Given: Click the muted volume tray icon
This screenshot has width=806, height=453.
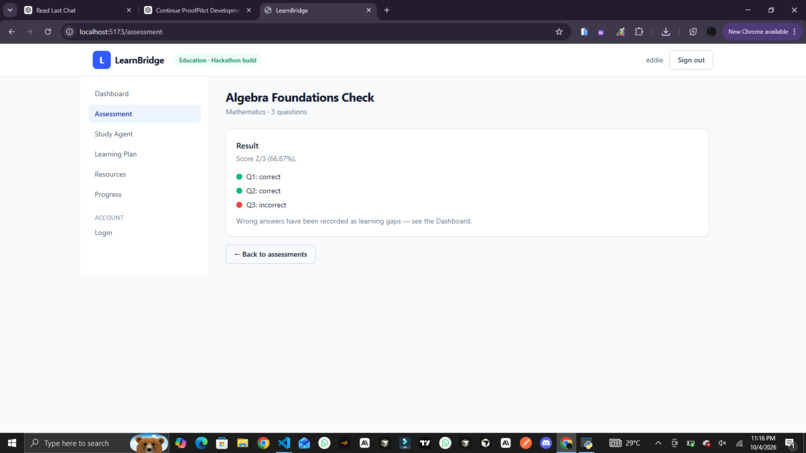Looking at the screenshot, I should tap(723, 443).
